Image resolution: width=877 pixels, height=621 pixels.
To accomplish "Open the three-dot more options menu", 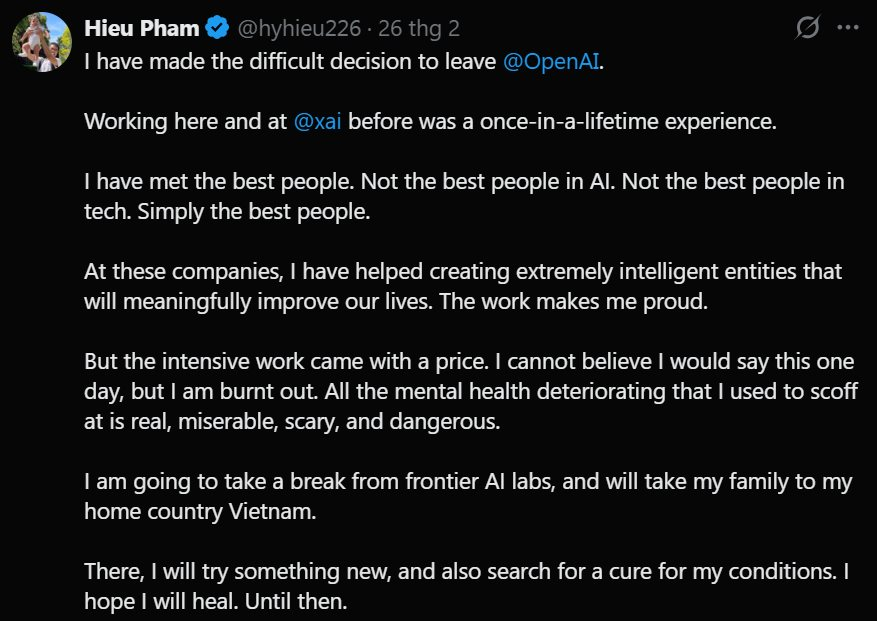I will pyautogui.click(x=848, y=28).
